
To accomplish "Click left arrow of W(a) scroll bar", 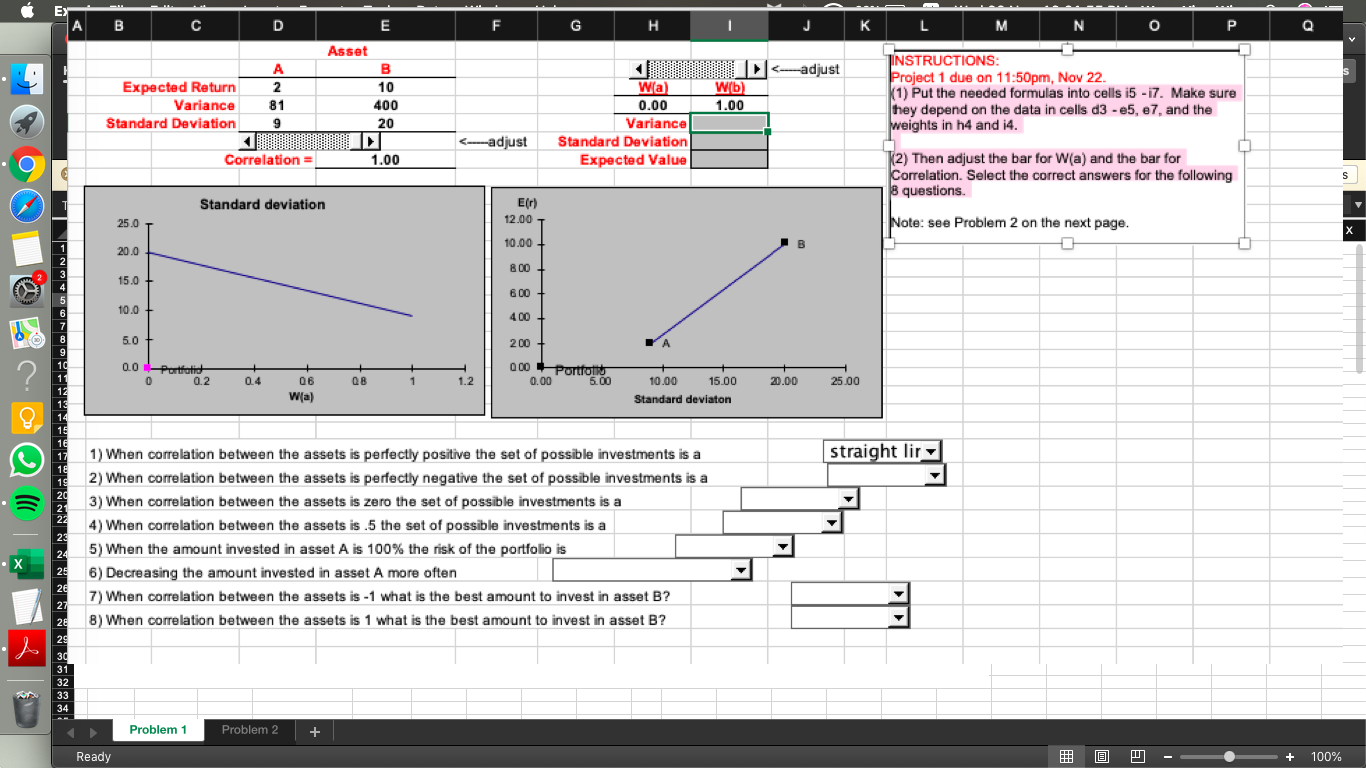I will point(637,68).
